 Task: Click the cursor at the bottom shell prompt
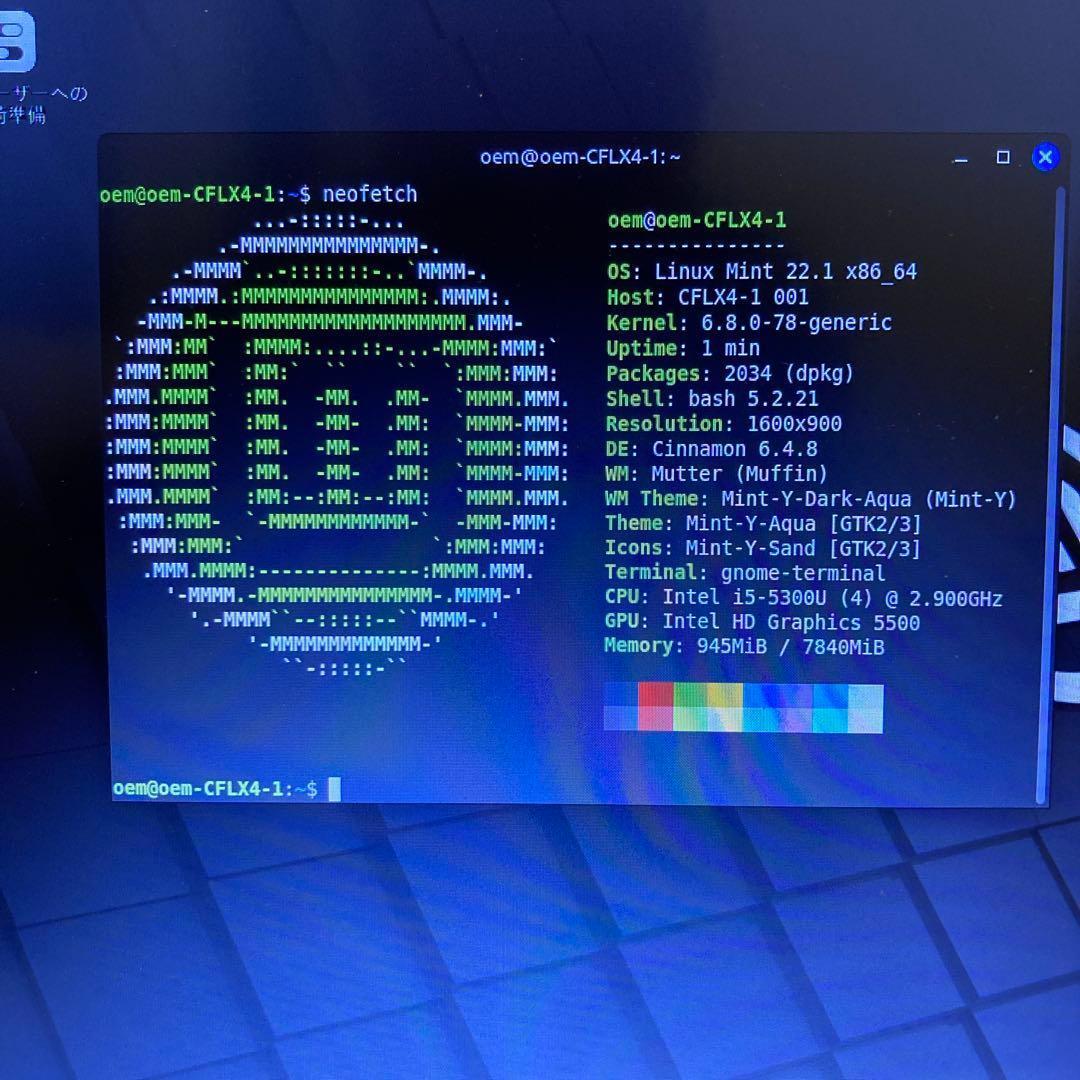(x=334, y=789)
